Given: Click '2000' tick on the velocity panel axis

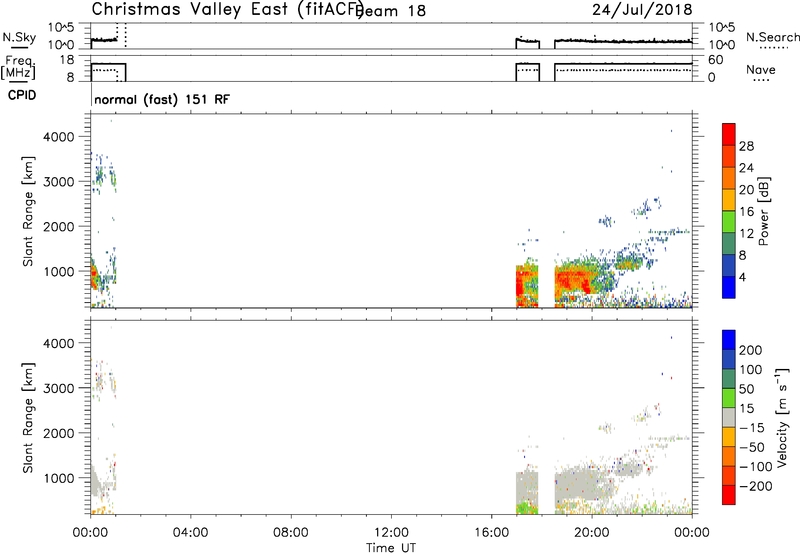Looking at the screenshot, I should click(x=59, y=433).
